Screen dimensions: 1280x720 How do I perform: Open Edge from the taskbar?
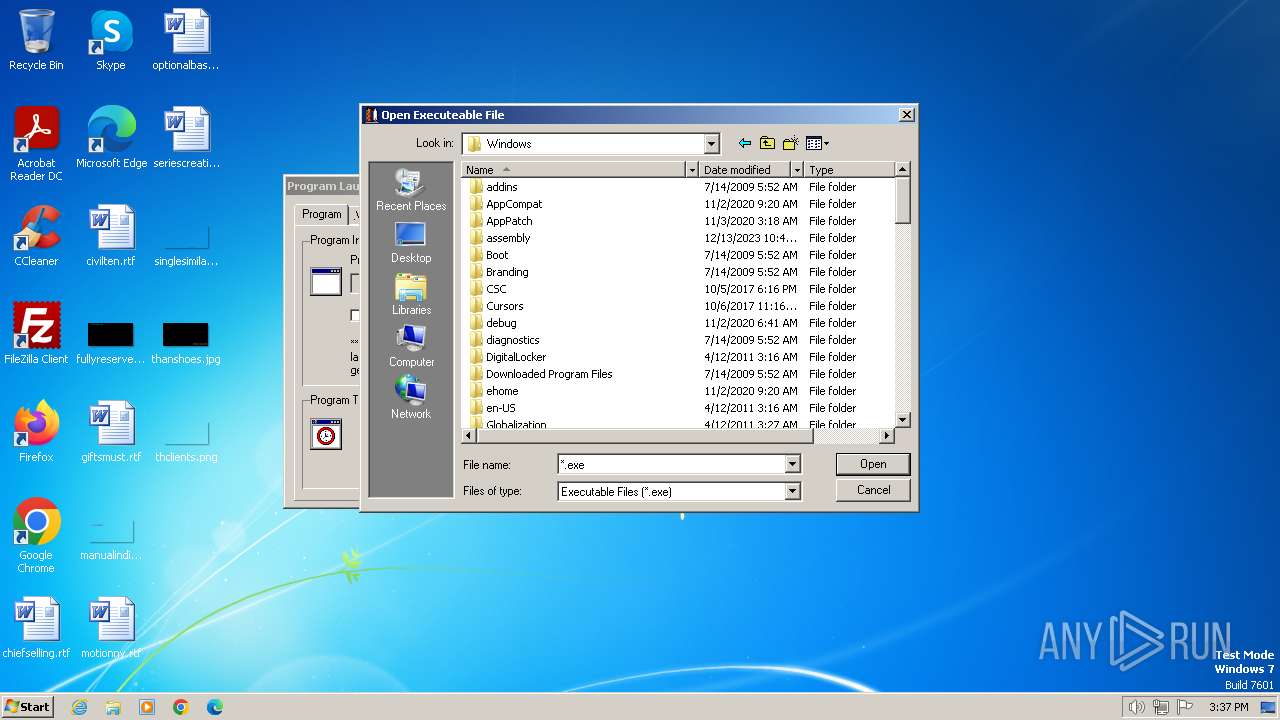(x=214, y=707)
